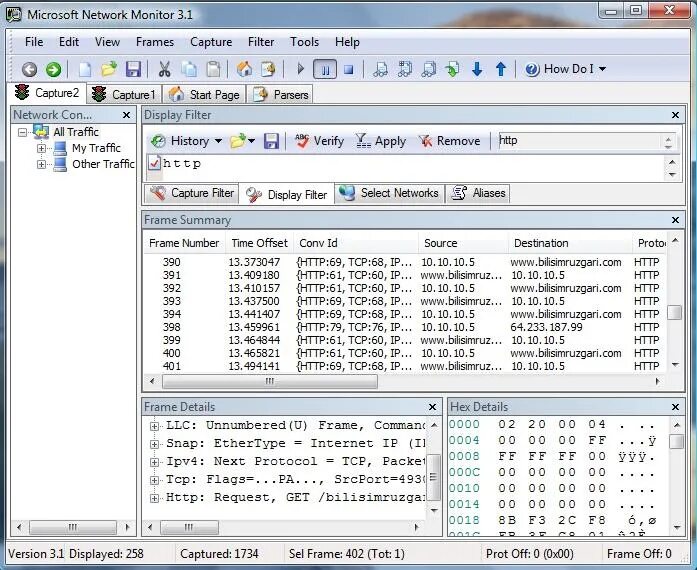Image resolution: width=697 pixels, height=570 pixels.
Task: Open the Frames menu
Action: [155, 42]
